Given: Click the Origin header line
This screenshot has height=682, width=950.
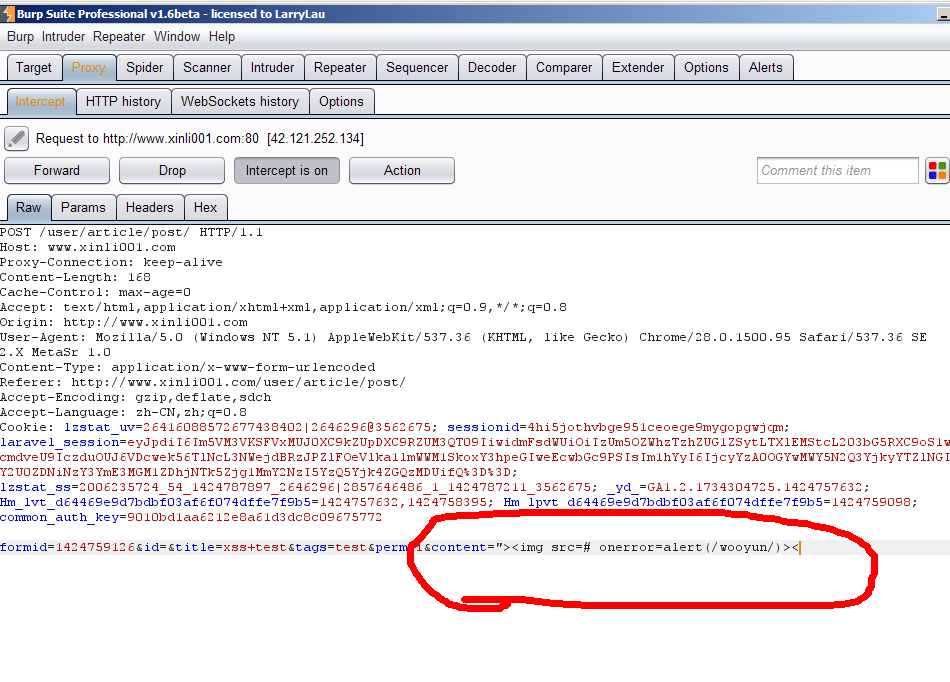Looking at the screenshot, I should click(x=124, y=322).
